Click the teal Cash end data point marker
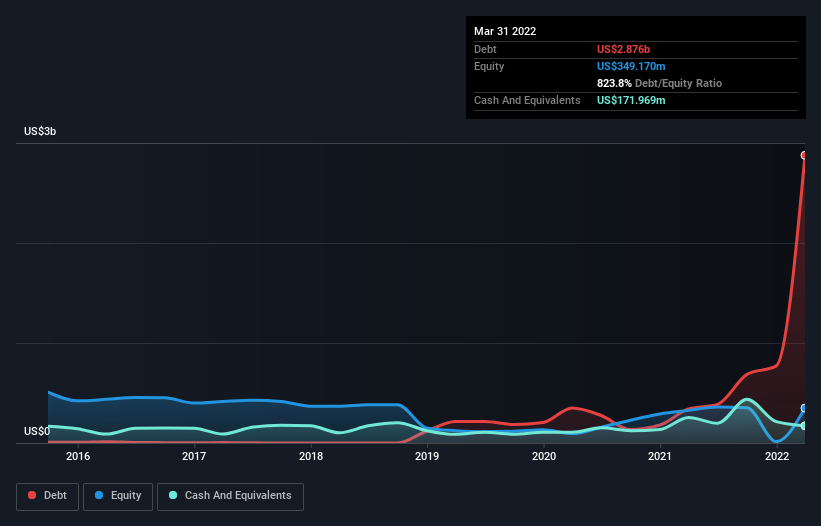821x526 pixels. click(x=804, y=426)
